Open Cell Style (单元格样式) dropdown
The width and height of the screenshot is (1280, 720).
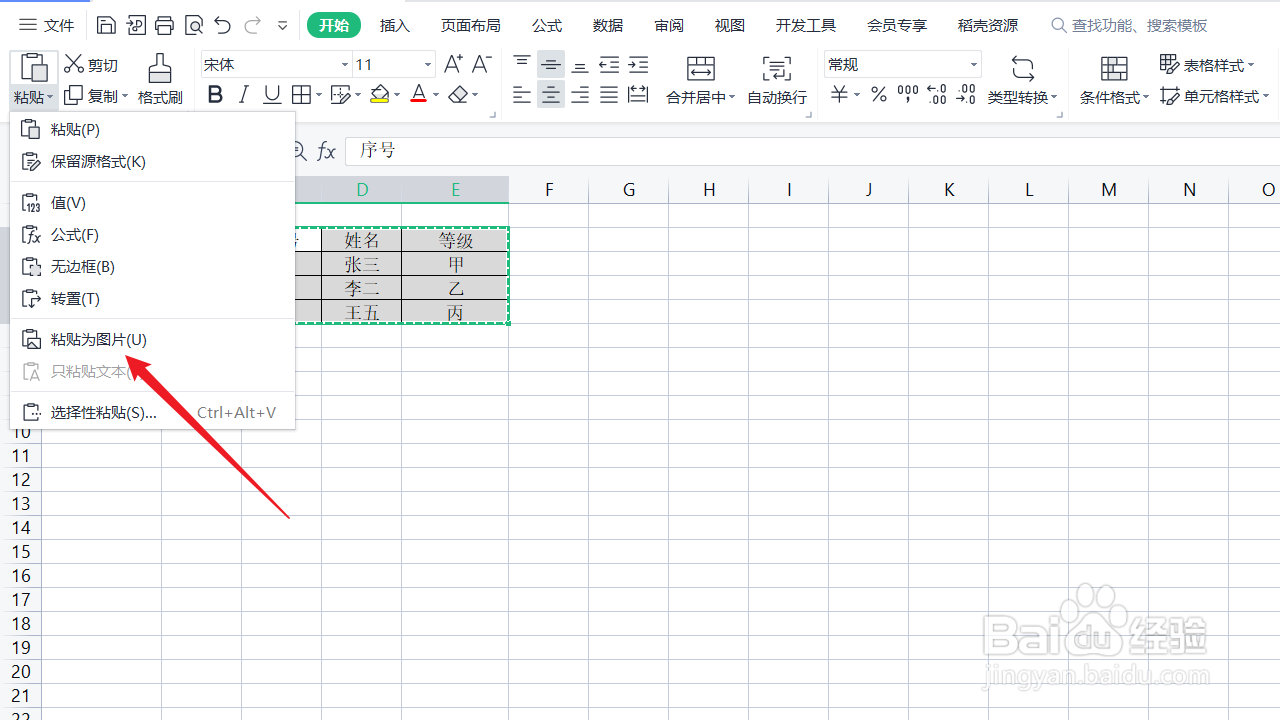click(1214, 96)
